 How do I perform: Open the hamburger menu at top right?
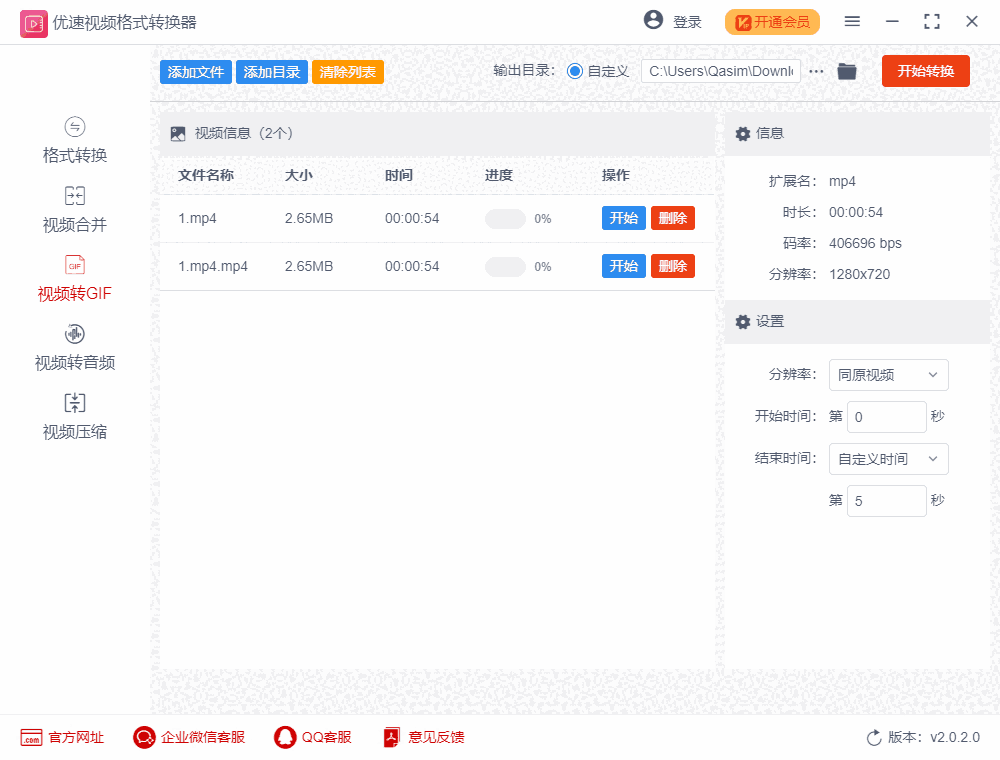pyautogui.click(x=852, y=21)
